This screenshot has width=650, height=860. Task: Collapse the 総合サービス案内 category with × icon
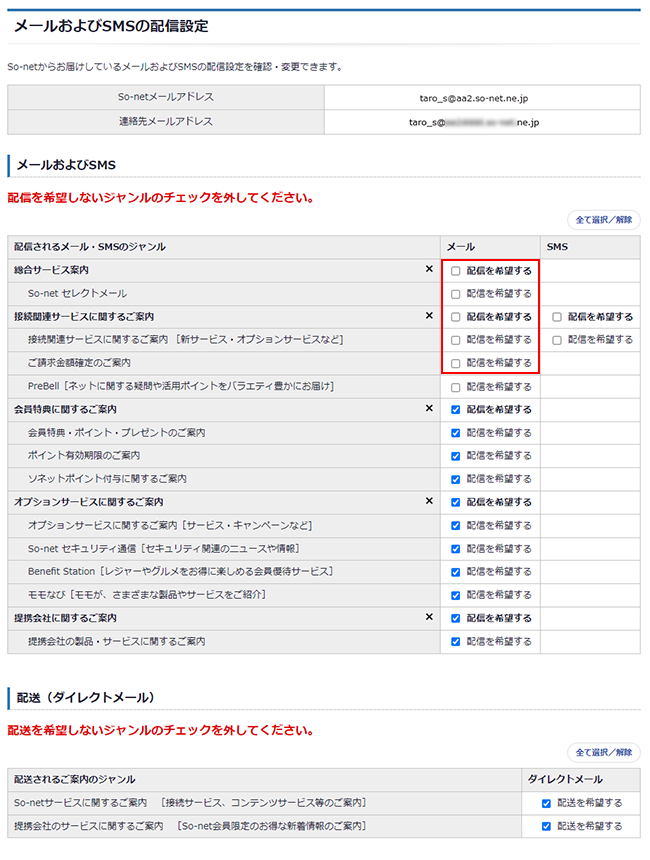coord(429,270)
